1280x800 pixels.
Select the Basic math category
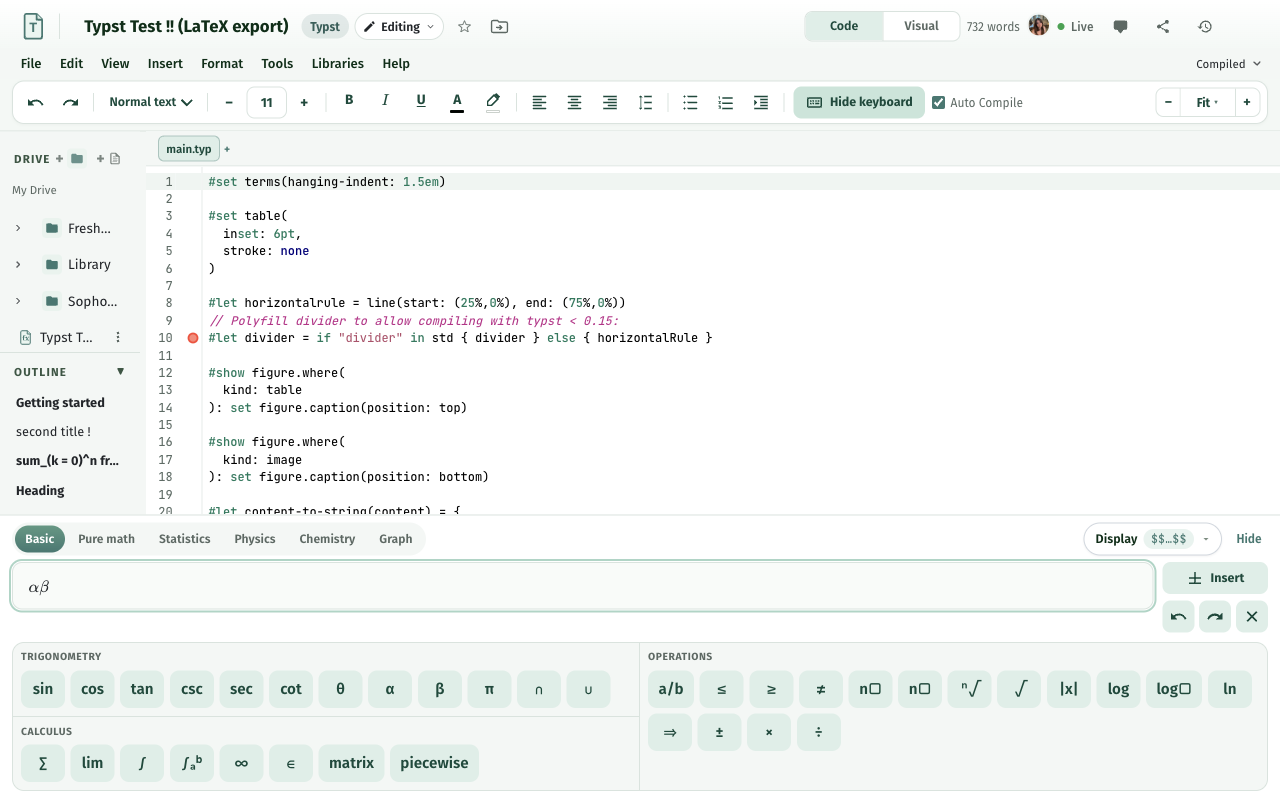click(40, 539)
